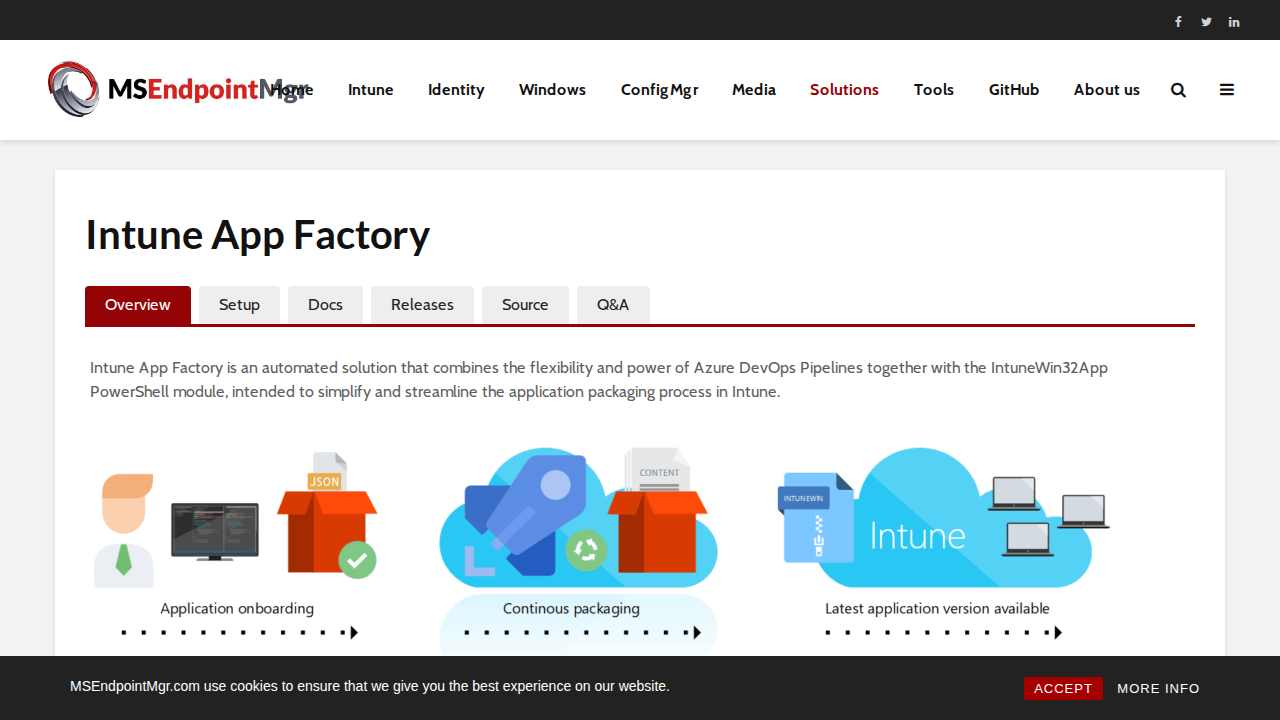Accept the cookie notice
The image size is (1280, 720).
point(1063,688)
